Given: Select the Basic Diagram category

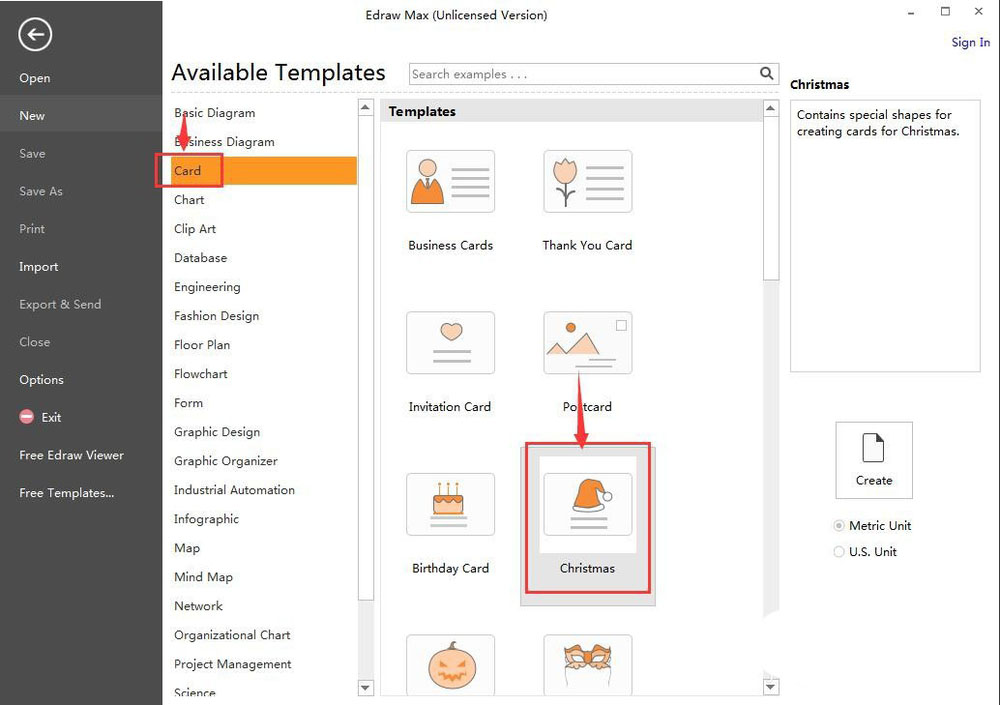Looking at the screenshot, I should point(214,113).
